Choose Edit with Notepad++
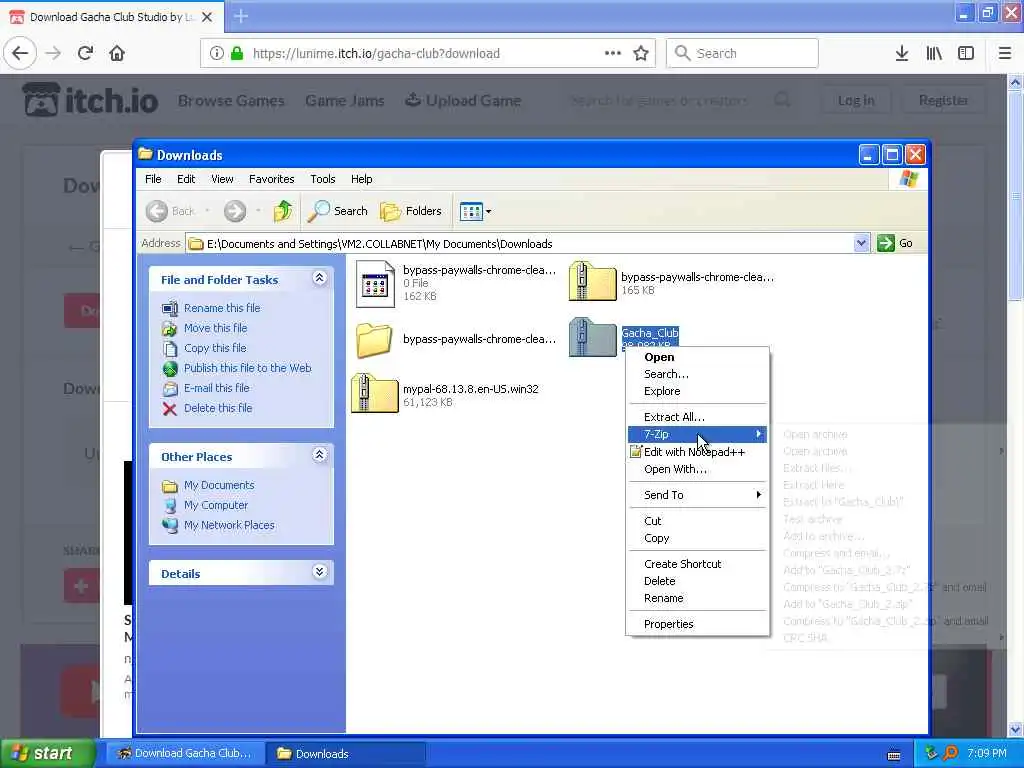Viewport: 1024px width, 768px height. 697,452
